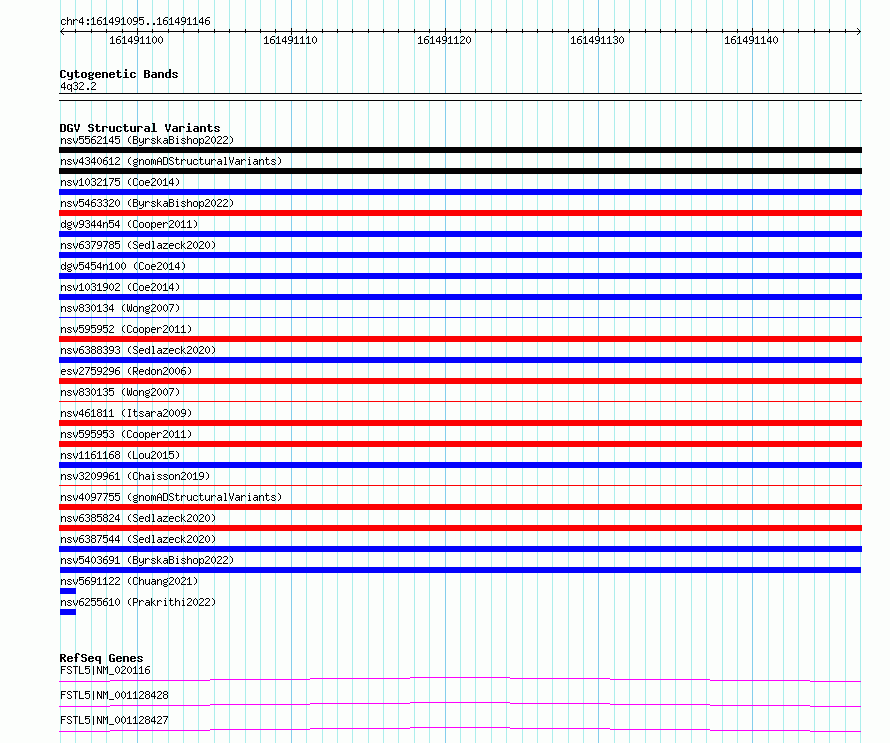The height and width of the screenshot is (743, 890).
Task: Select variant nsv6255610 (Prakrithi2022)
Action: coord(138,602)
